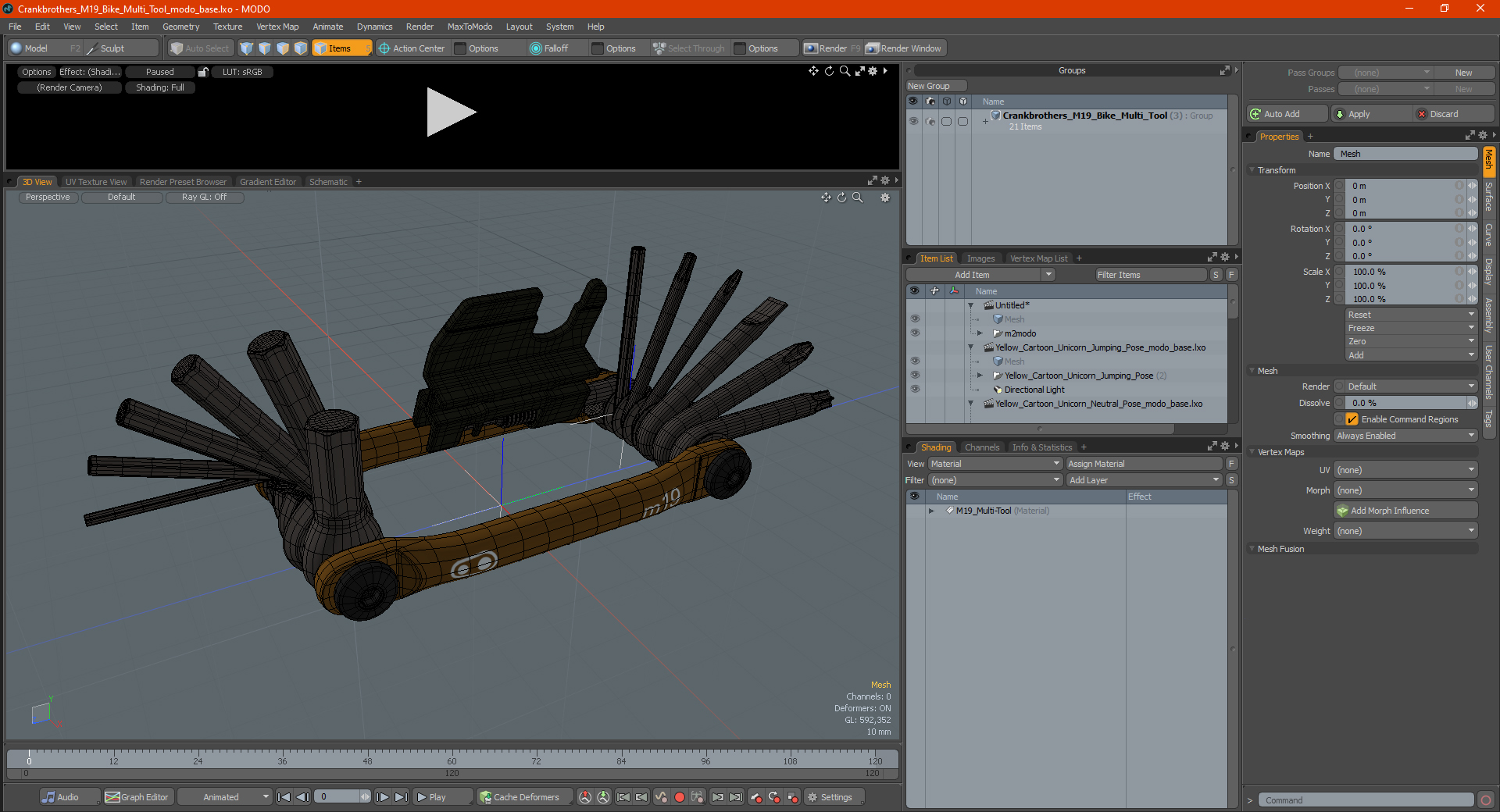The width and height of the screenshot is (1500, 812).
Task: Click Assign Material button
Action: point(1144,464)
